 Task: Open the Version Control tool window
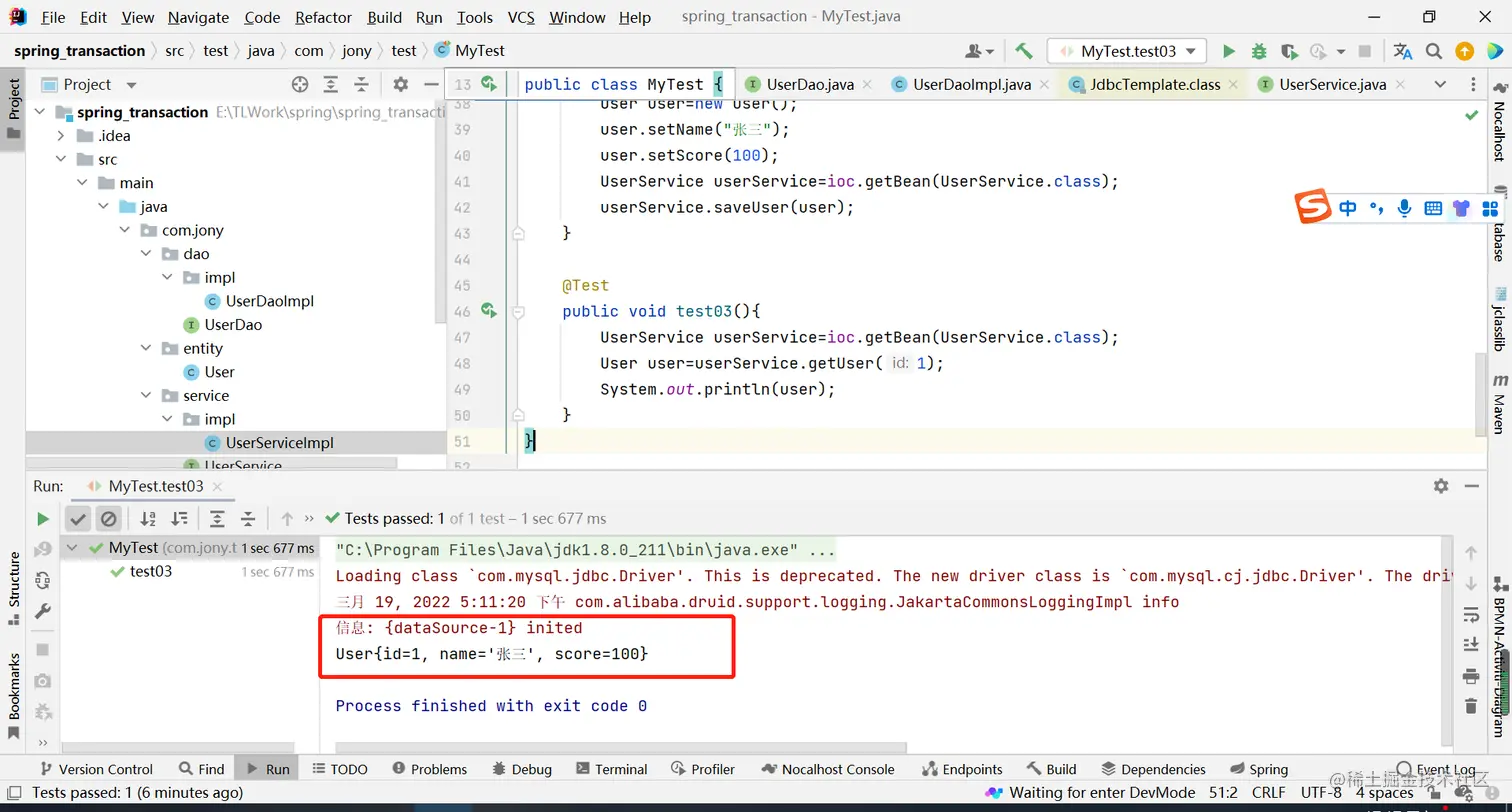click(96, 769)
